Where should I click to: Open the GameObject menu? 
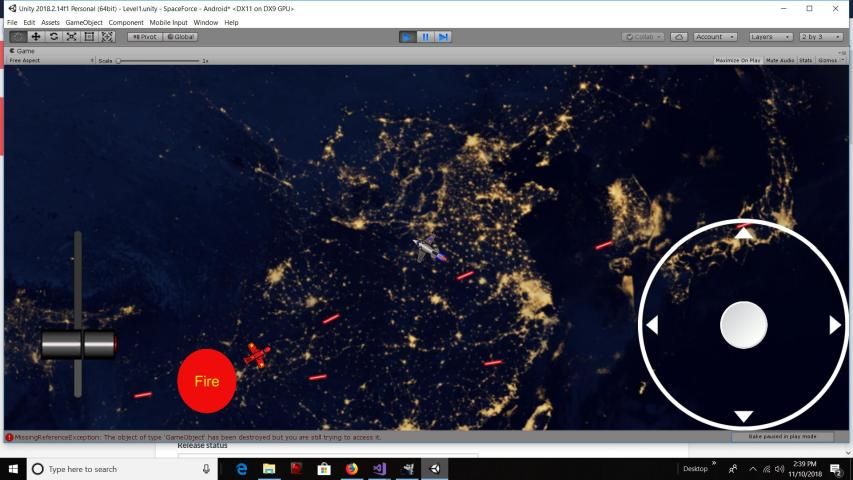[84, 22]
